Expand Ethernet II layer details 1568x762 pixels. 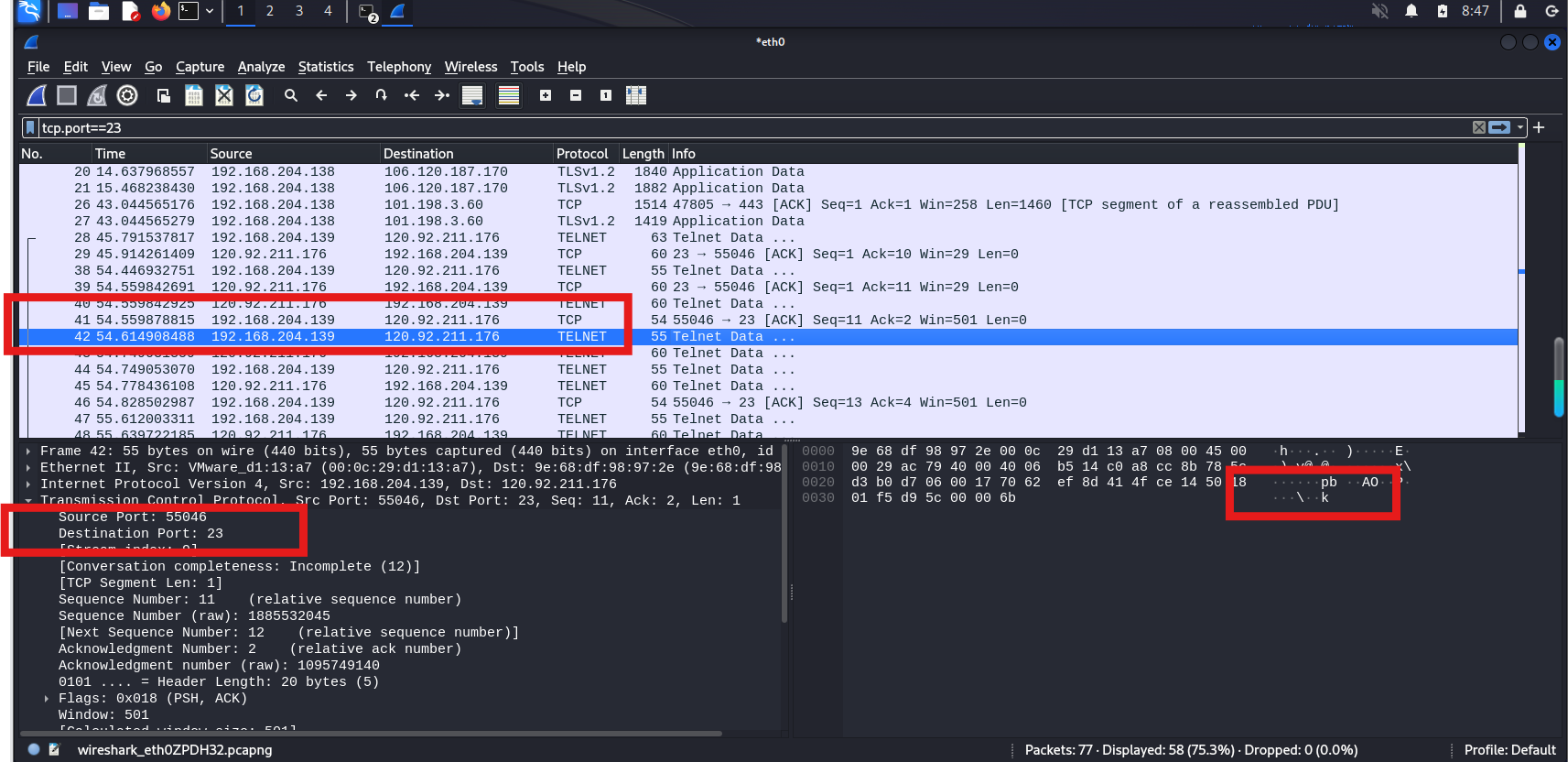(x=28, y=467)
